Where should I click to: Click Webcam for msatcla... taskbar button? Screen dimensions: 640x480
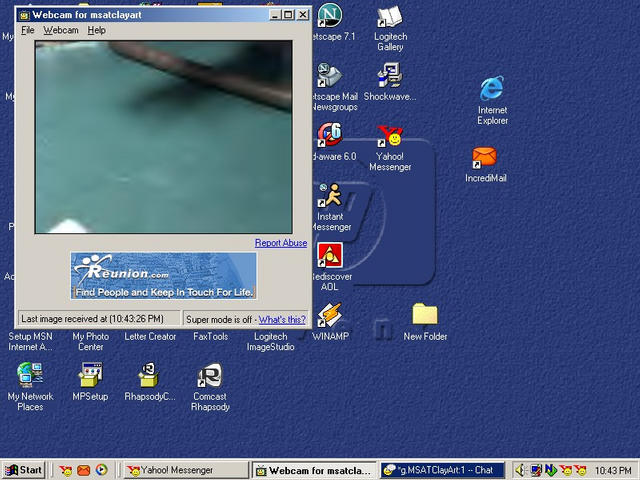315,470
